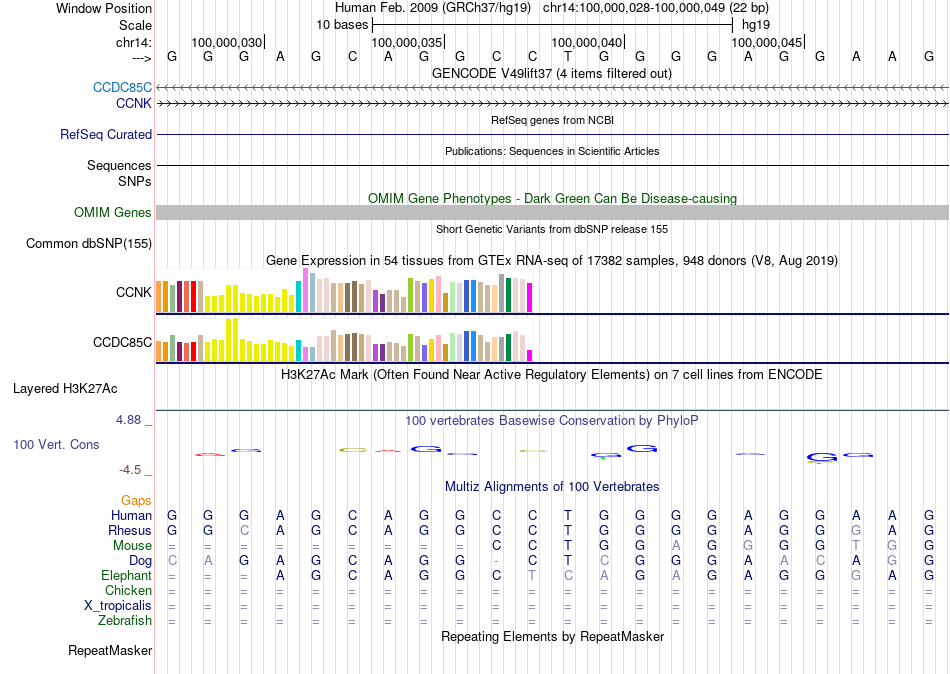Click the tallest violet bar in CCNK chart
Screen dimensions: 950x674
(x=305, y=290)
